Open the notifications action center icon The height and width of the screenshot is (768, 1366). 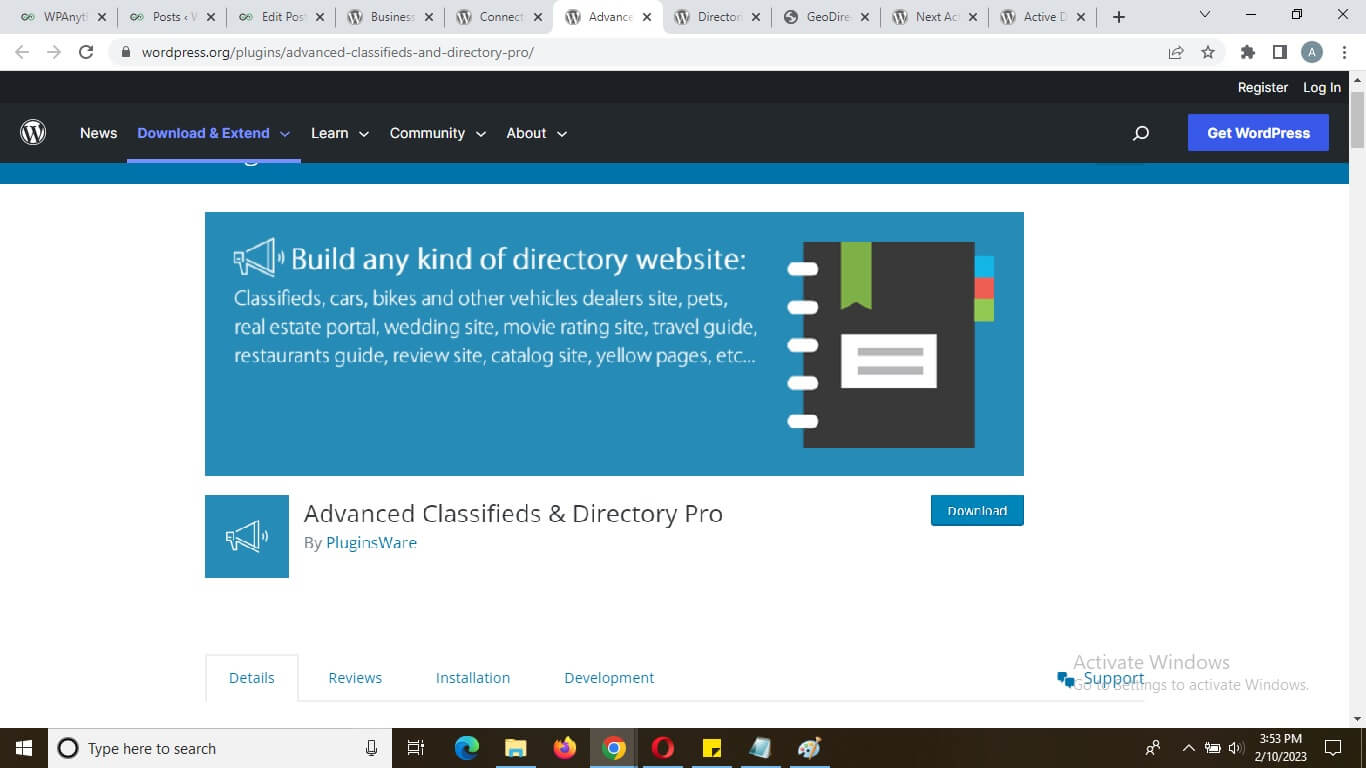[x=1333, y=748]
